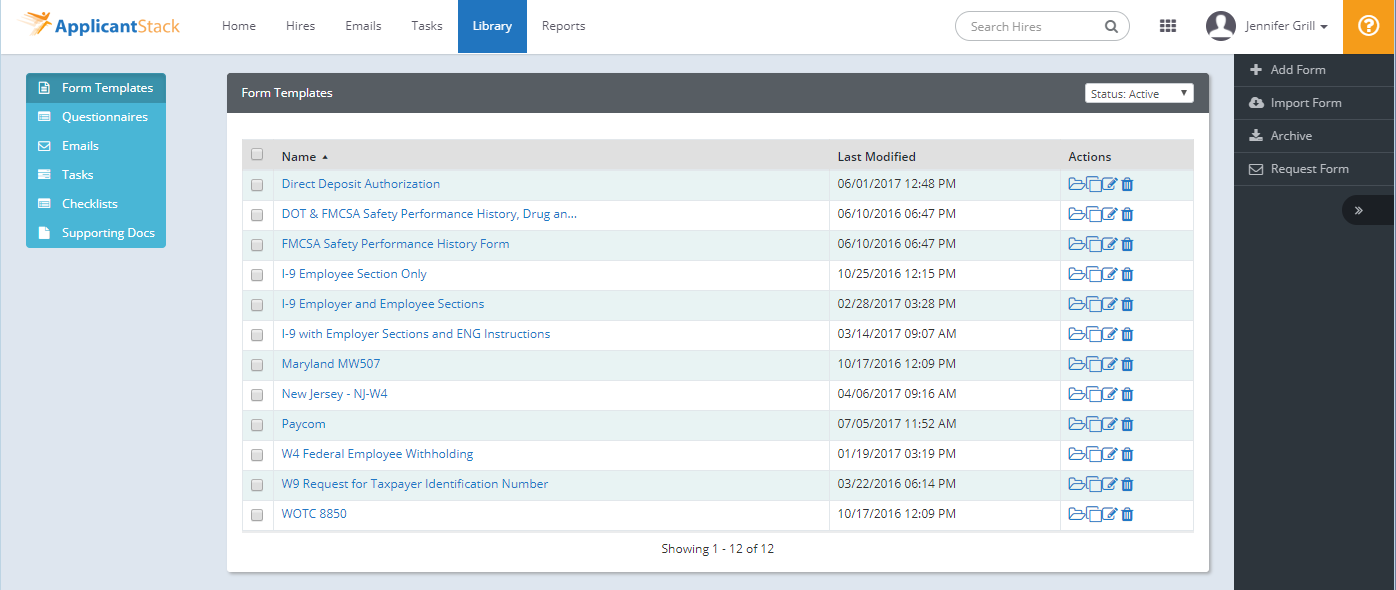The height and width of the screenshot is (590, 1396).
Task: Click the orange help icon
Action: pos(1369,26)
